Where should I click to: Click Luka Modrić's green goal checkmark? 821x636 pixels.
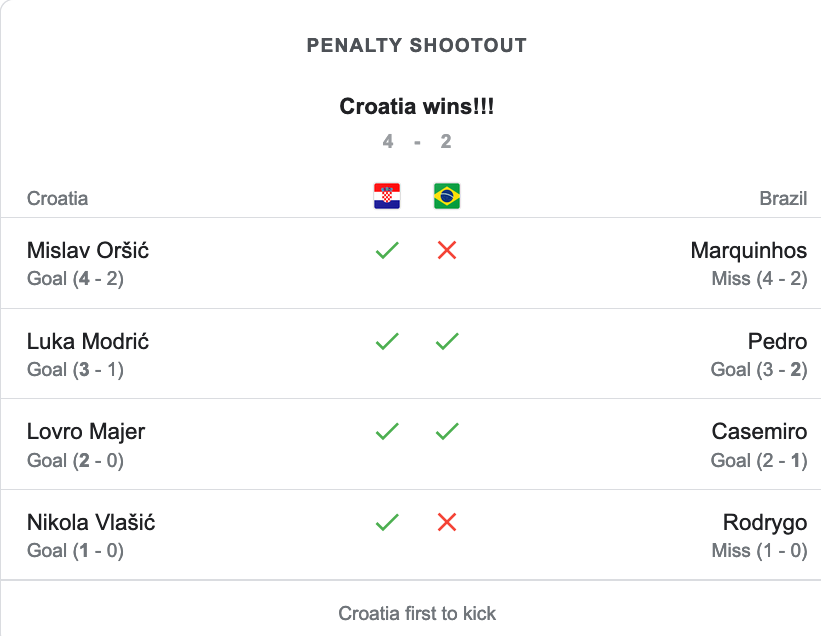pyautogui.click(x=387, y=341)
